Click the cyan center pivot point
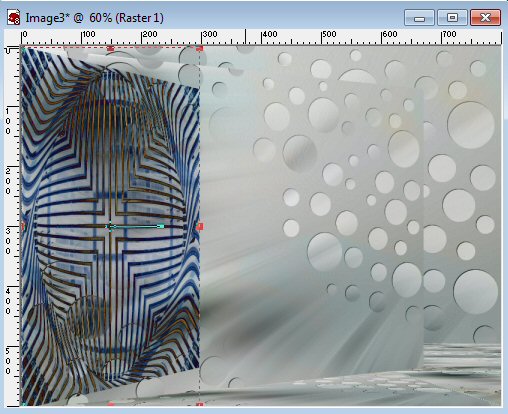Screen dimensions: 508x414 (x=111, y=227)
